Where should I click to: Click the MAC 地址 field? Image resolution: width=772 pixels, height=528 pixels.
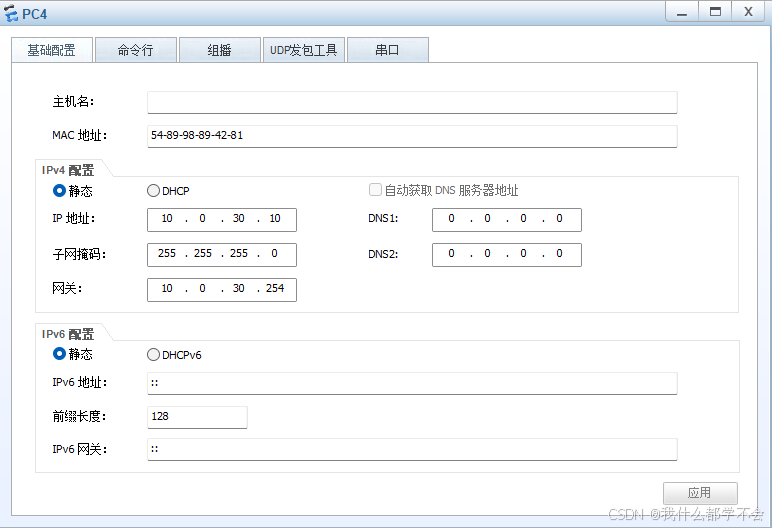pos(412,136)
